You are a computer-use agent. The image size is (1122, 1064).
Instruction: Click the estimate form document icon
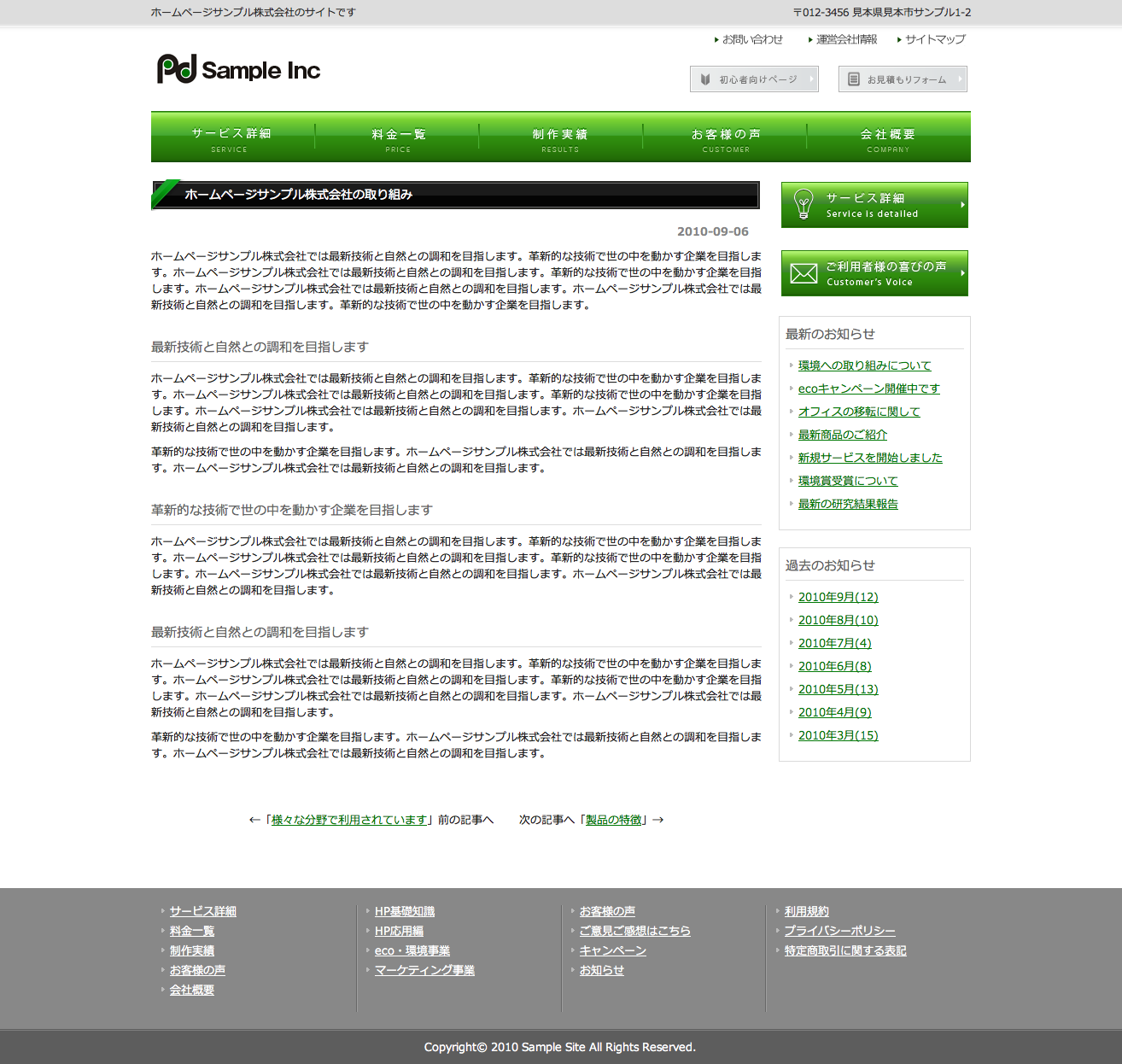pos(854,79)
